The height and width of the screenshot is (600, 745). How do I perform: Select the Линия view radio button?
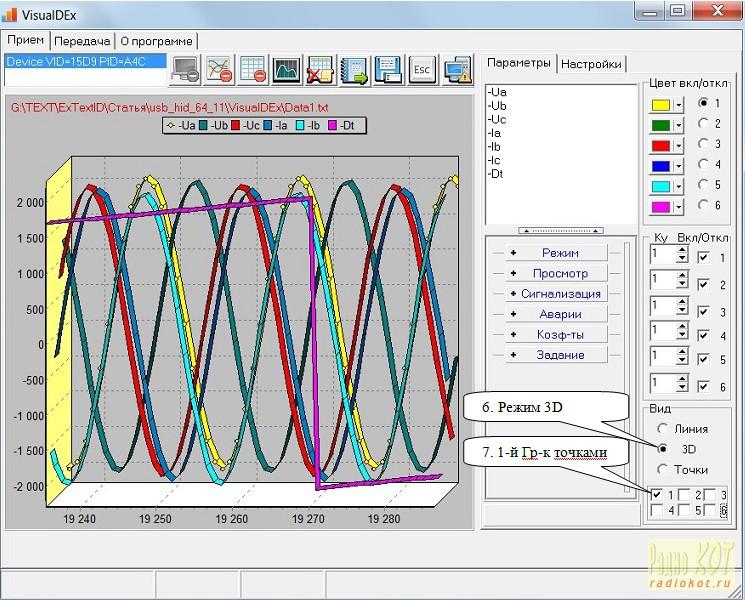661,429
